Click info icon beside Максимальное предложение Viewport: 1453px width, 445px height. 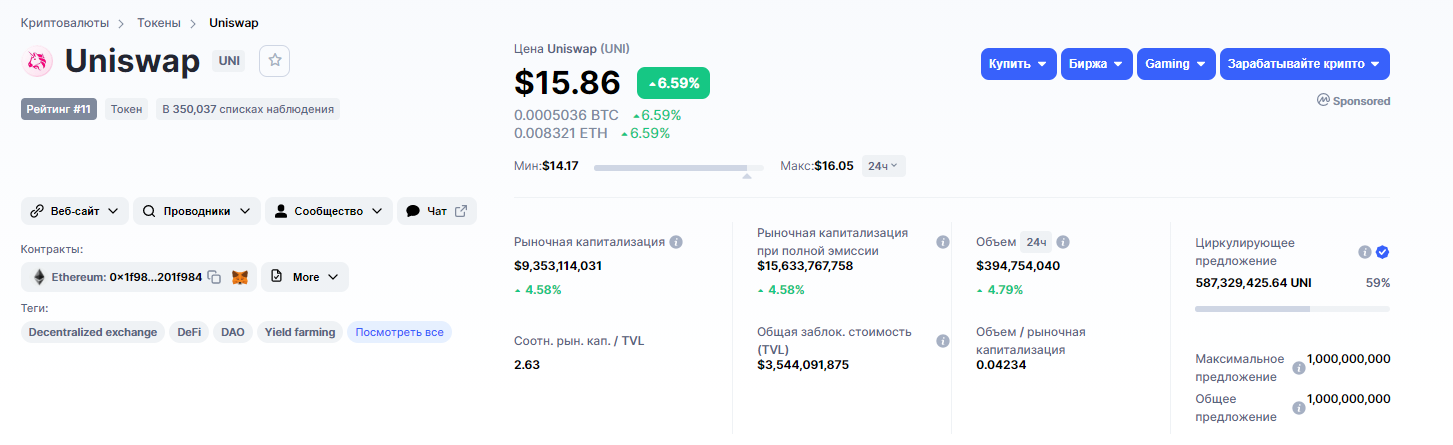tap(1299, 368)
